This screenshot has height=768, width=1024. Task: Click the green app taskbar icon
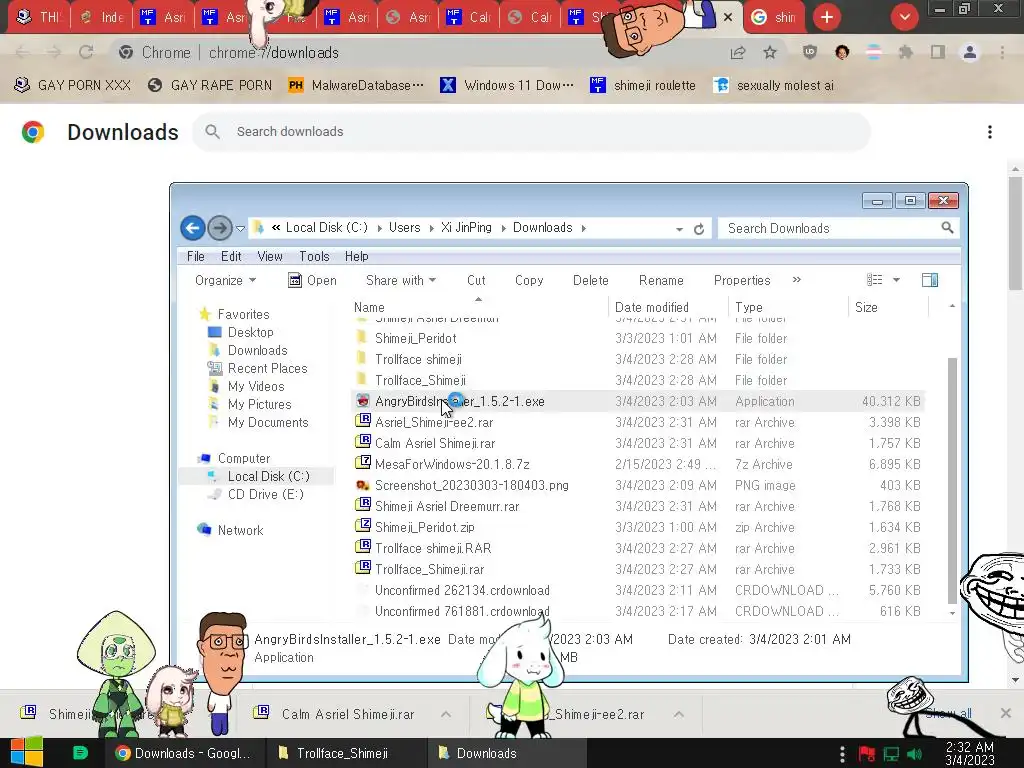click(x=80, y=753)
